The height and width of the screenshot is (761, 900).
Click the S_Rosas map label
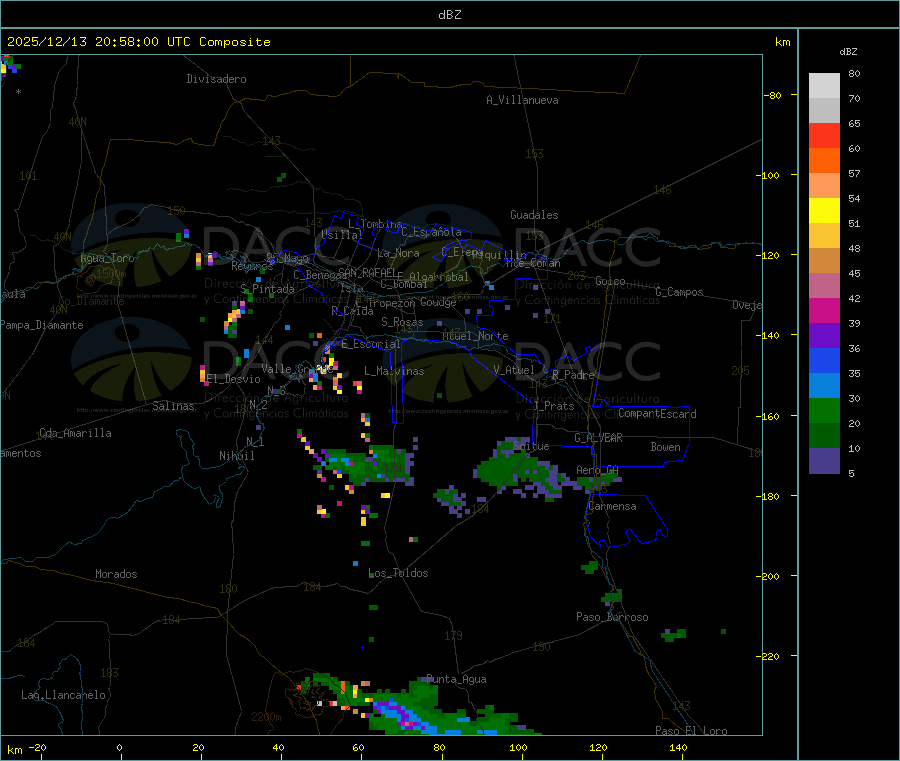coord(402,322)
